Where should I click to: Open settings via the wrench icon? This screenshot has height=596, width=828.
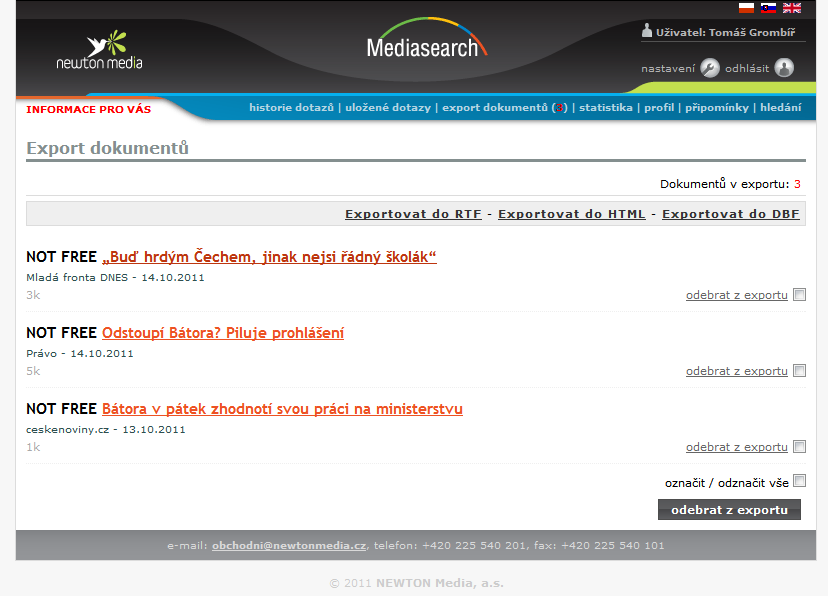tap(710, 68)
